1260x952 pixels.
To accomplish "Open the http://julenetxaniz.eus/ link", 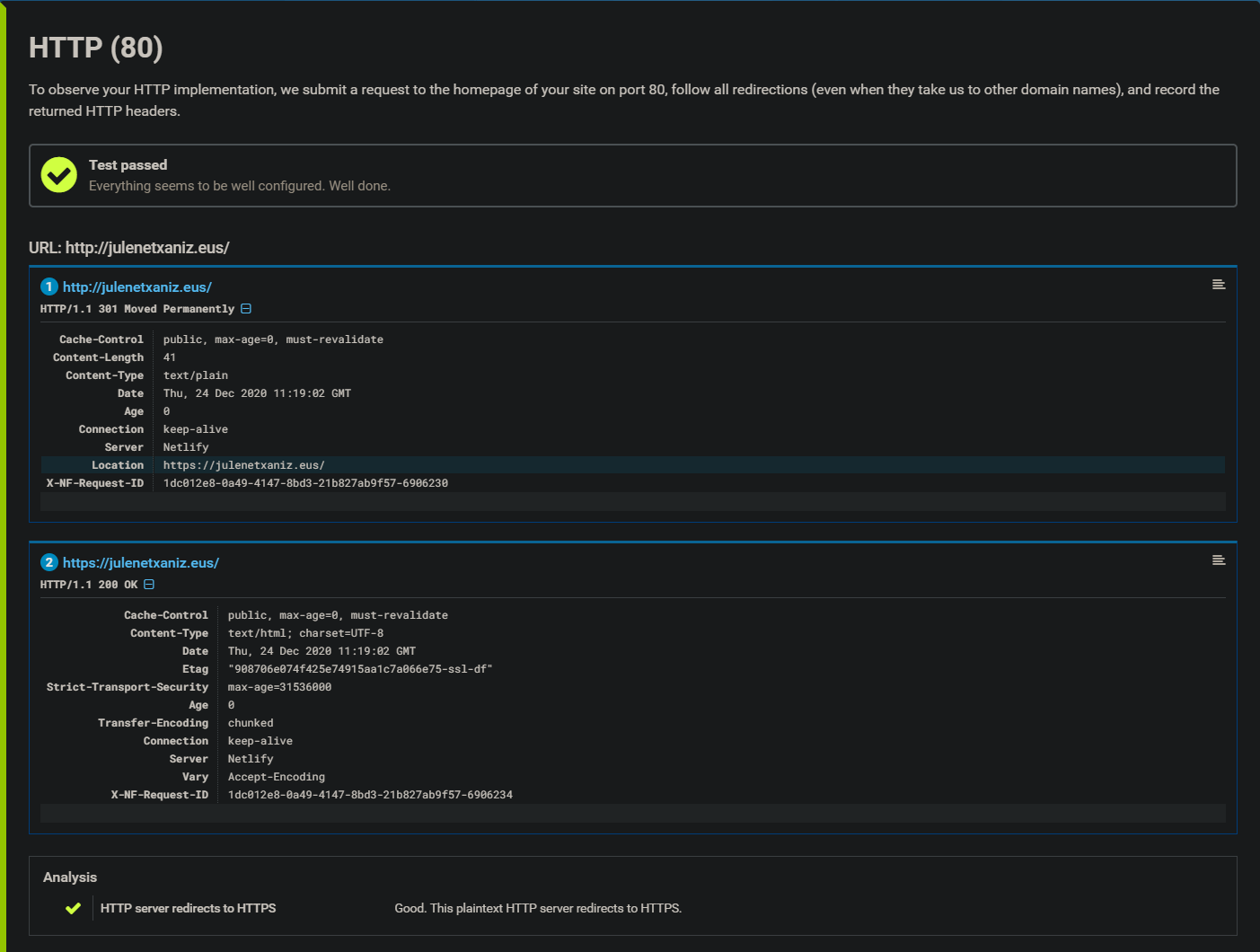I will [137, 286].
